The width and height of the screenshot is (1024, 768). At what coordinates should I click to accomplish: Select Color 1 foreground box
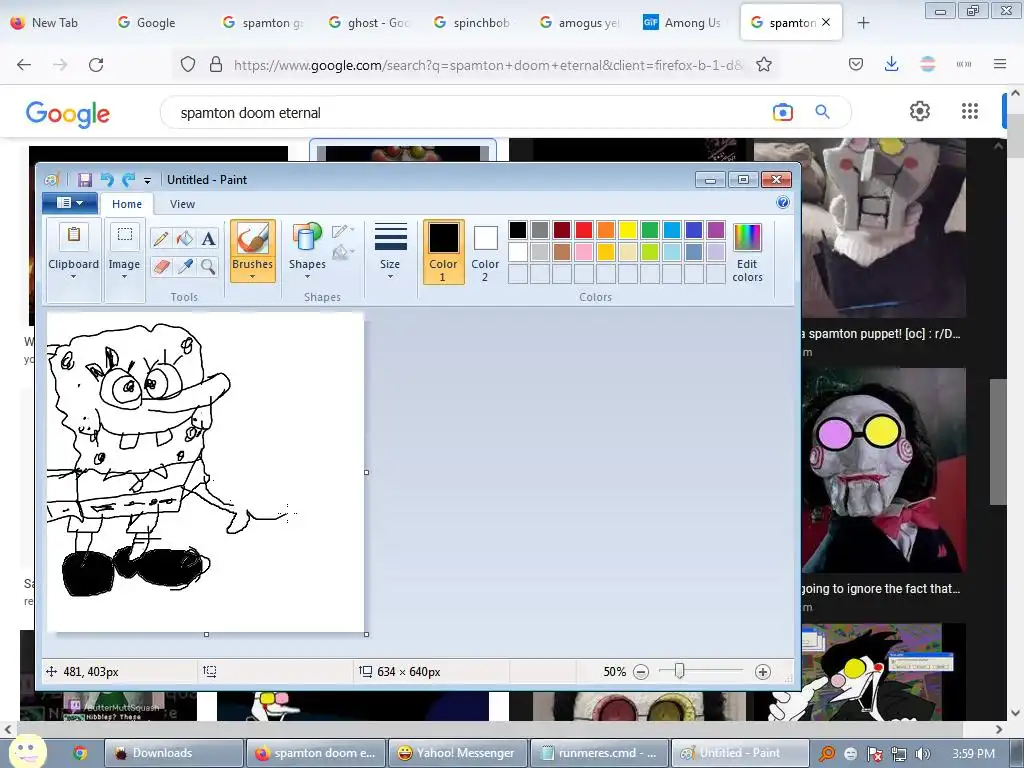click(x=443, y=252)
